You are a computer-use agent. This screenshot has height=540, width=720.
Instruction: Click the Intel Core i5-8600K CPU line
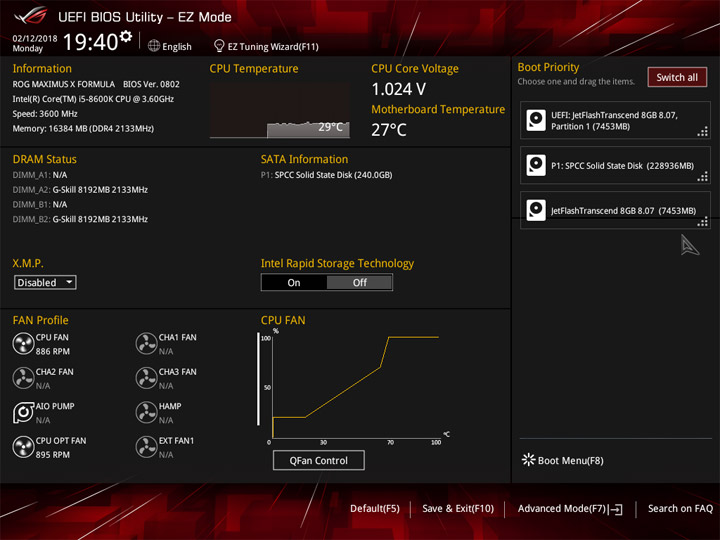93,99
